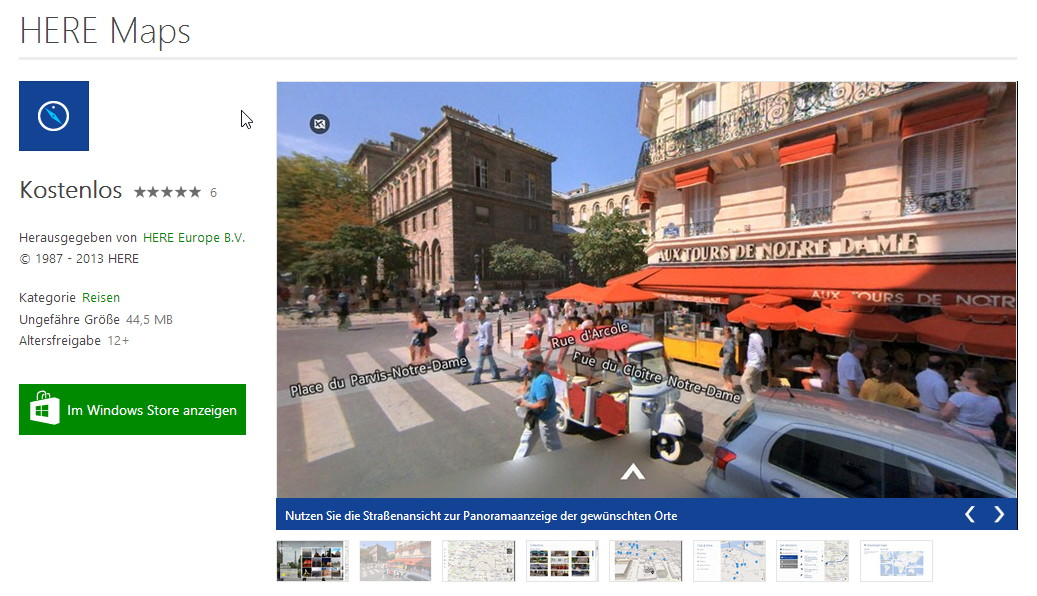Click the screenshot caption starting 'Nutzen Sie die Straßenansicht'
The height and width of the screenshot is (596, 1037).
481,516
